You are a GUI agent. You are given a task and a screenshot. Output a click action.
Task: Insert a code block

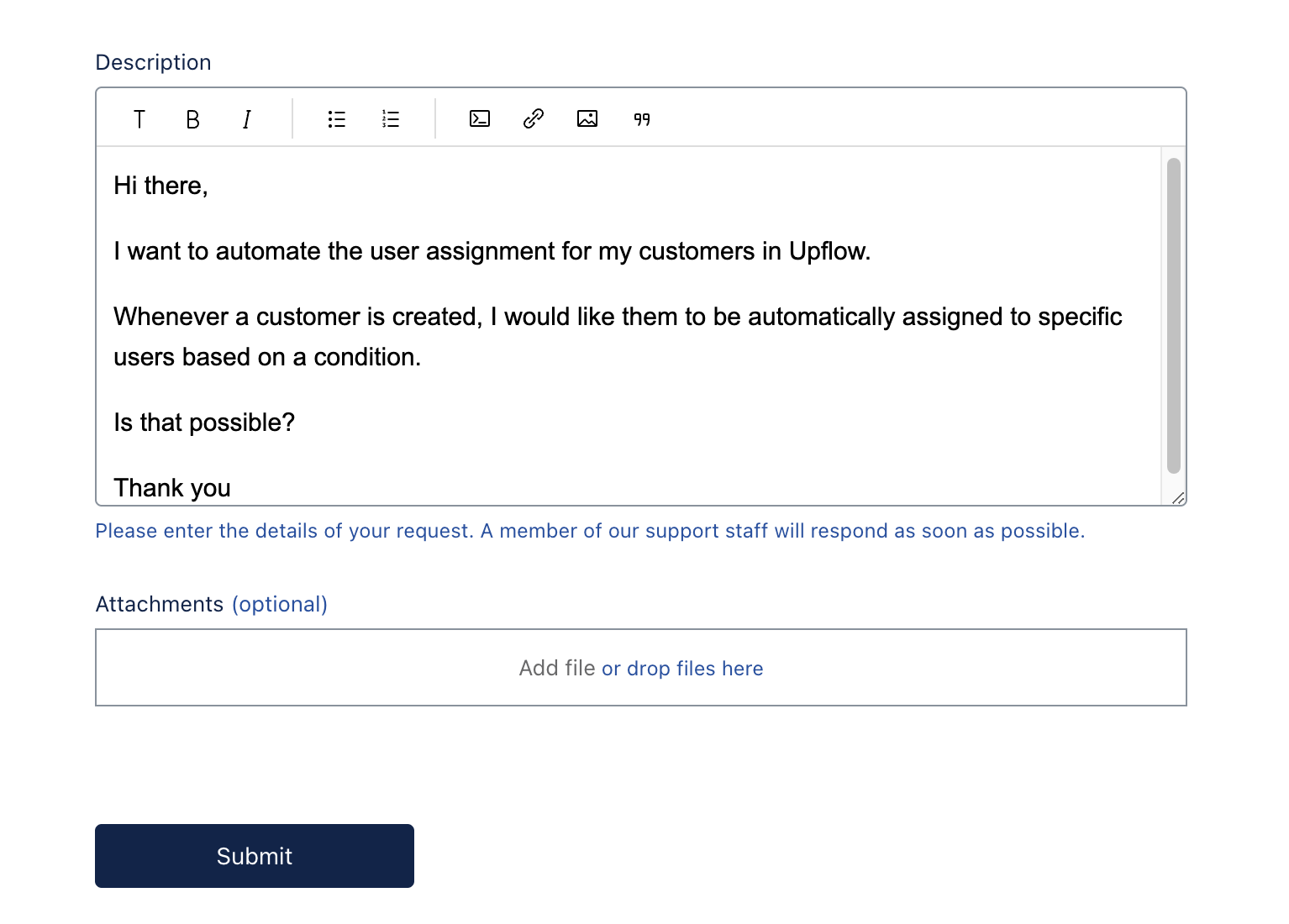tap(480, 119)
